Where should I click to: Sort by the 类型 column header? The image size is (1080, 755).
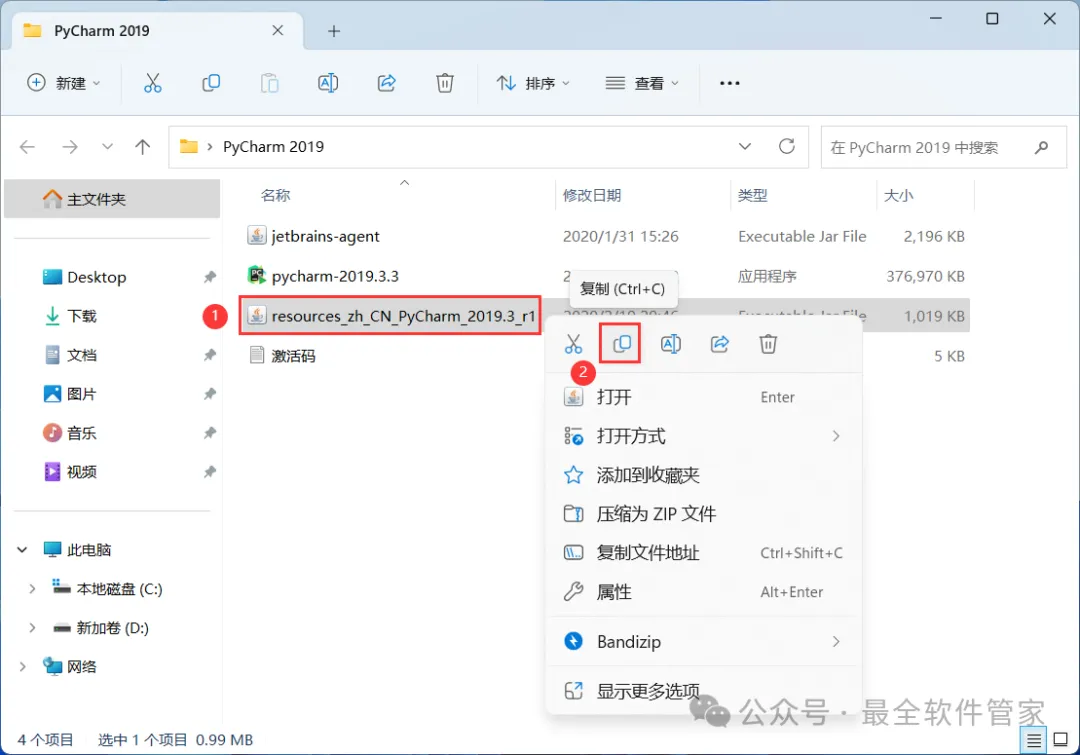(752, 196)
